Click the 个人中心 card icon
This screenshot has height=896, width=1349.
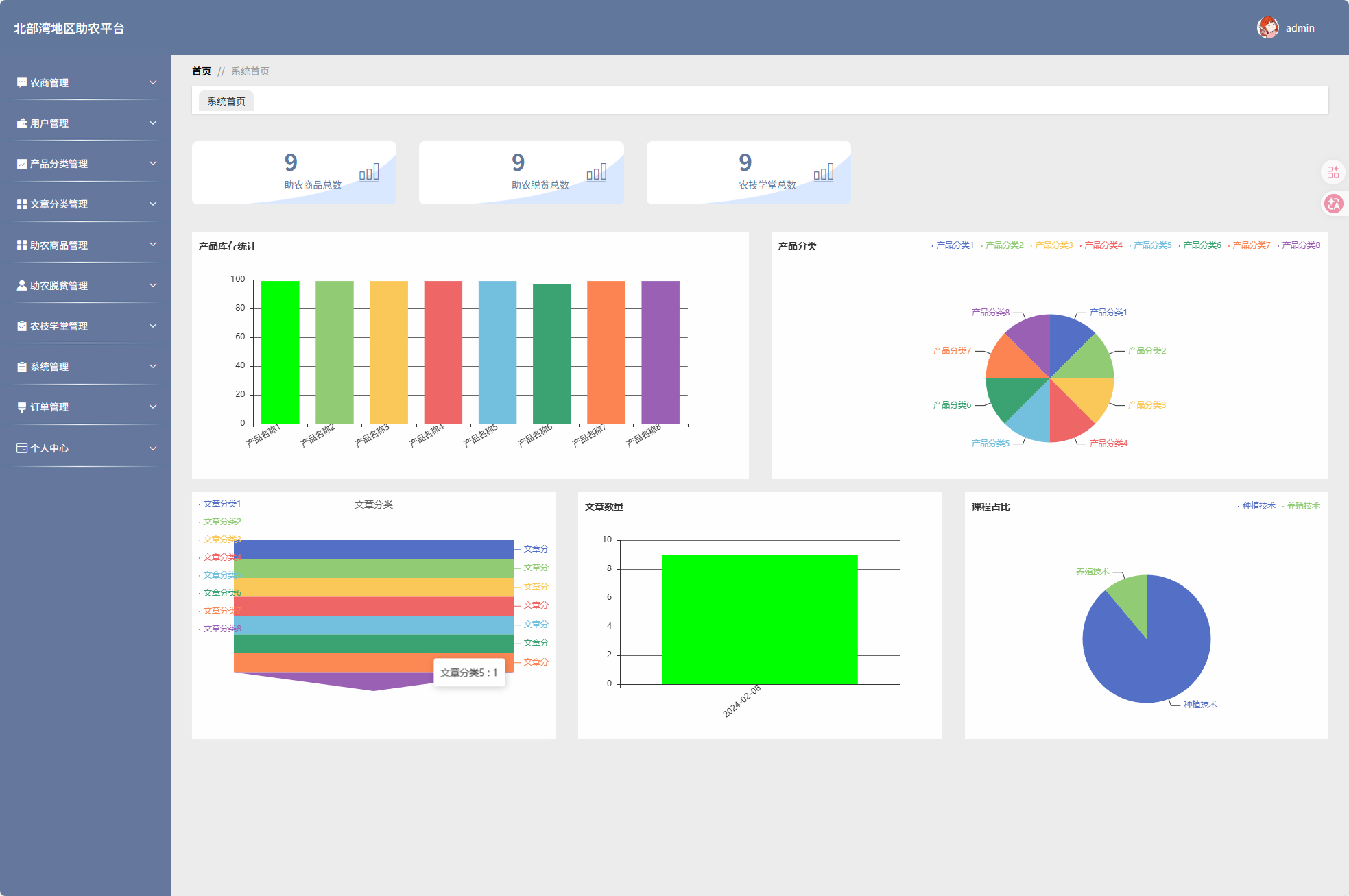22,448
